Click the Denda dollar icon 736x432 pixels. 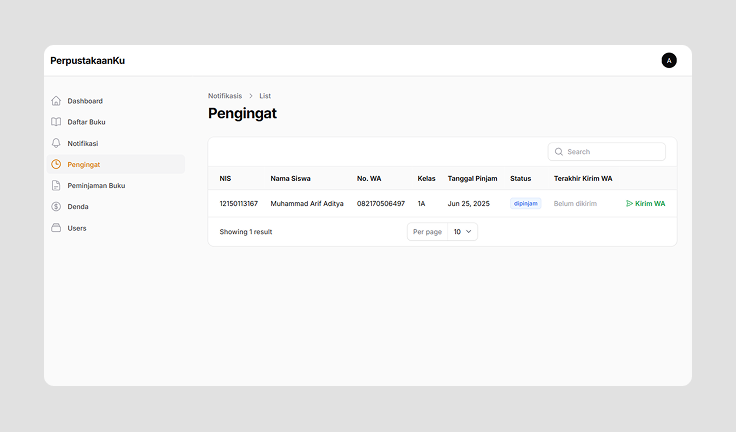56,207
